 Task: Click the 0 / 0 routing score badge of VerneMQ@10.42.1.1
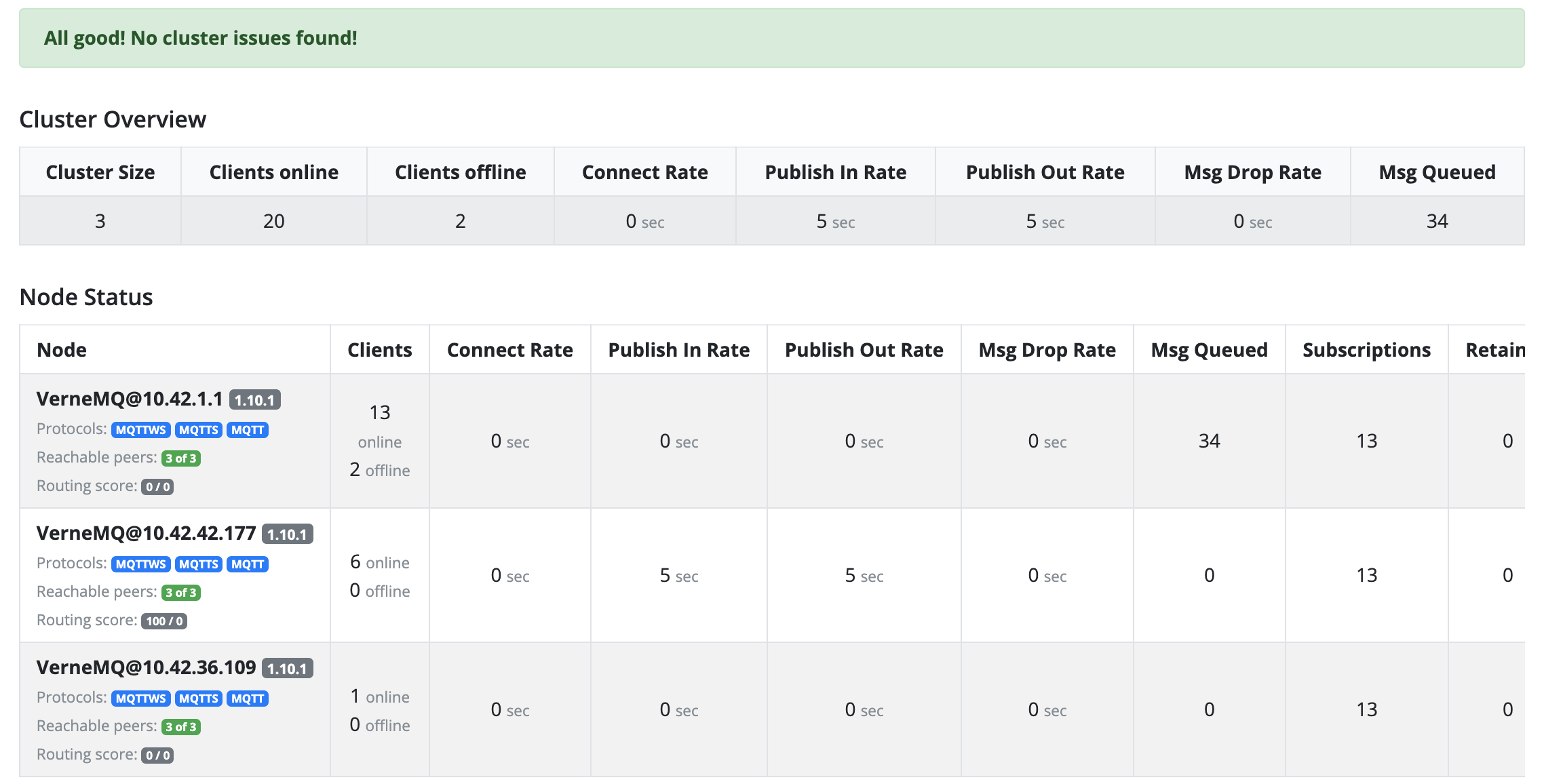coord(157,487)
